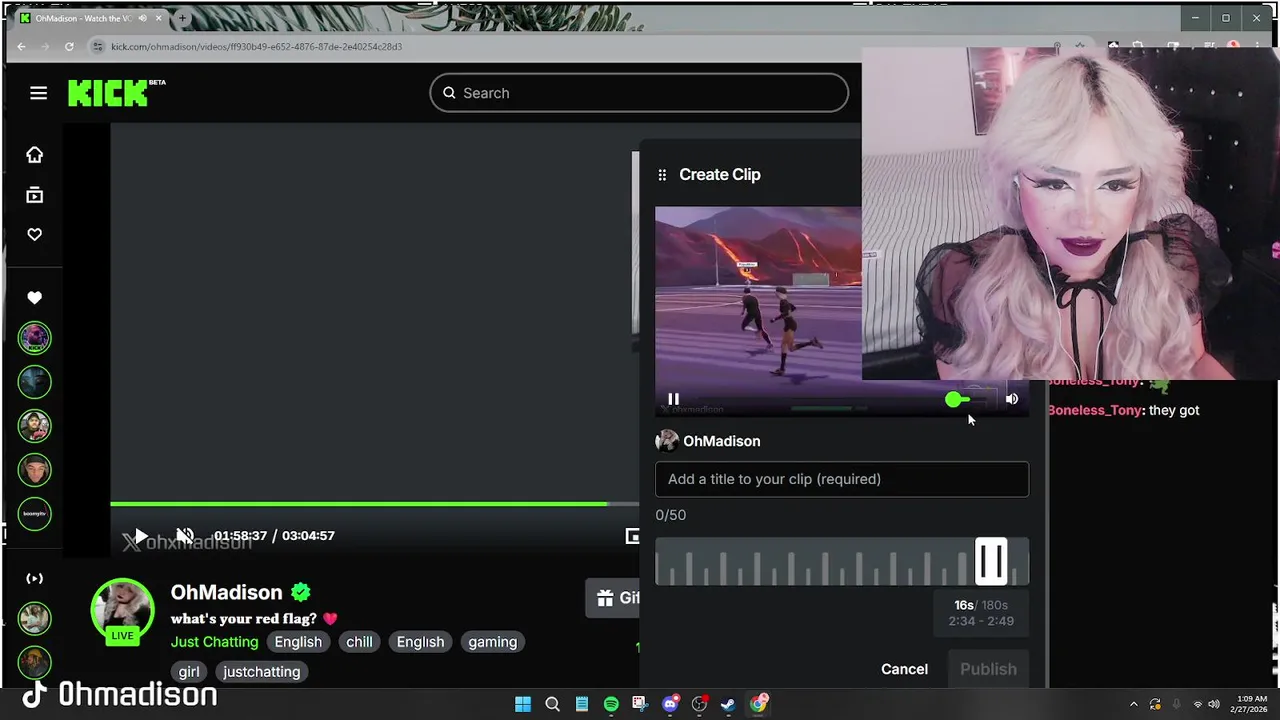Open Windows taskbar search
Viewport: 1280px width, 720px height.
click(x=552, y=704)
